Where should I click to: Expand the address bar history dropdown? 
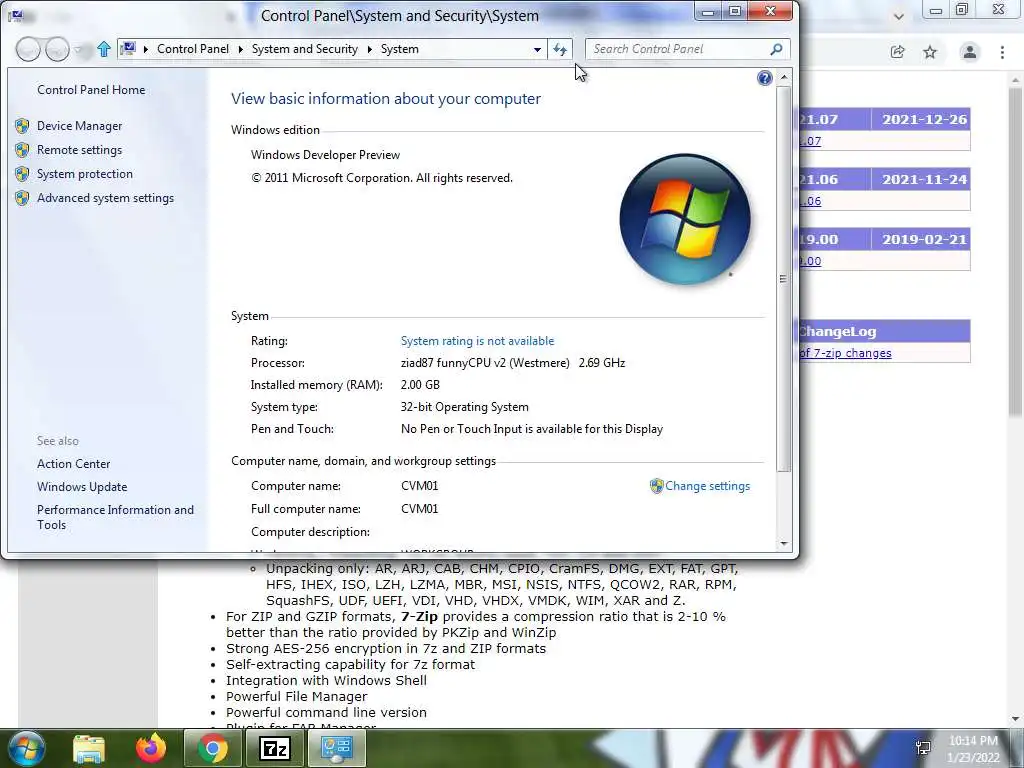click(x=537, y=49)
